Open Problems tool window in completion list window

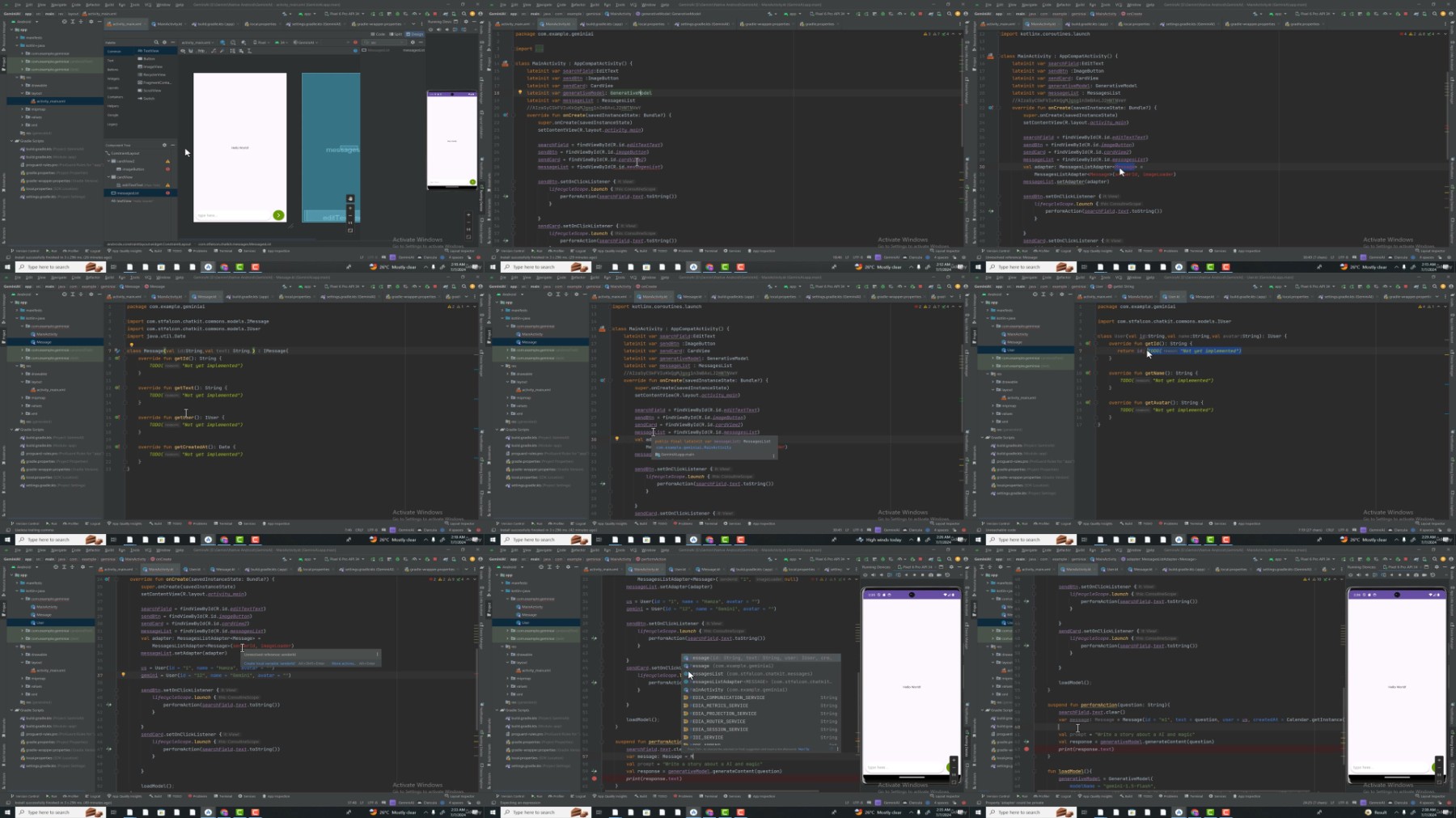tap(684, 796)
